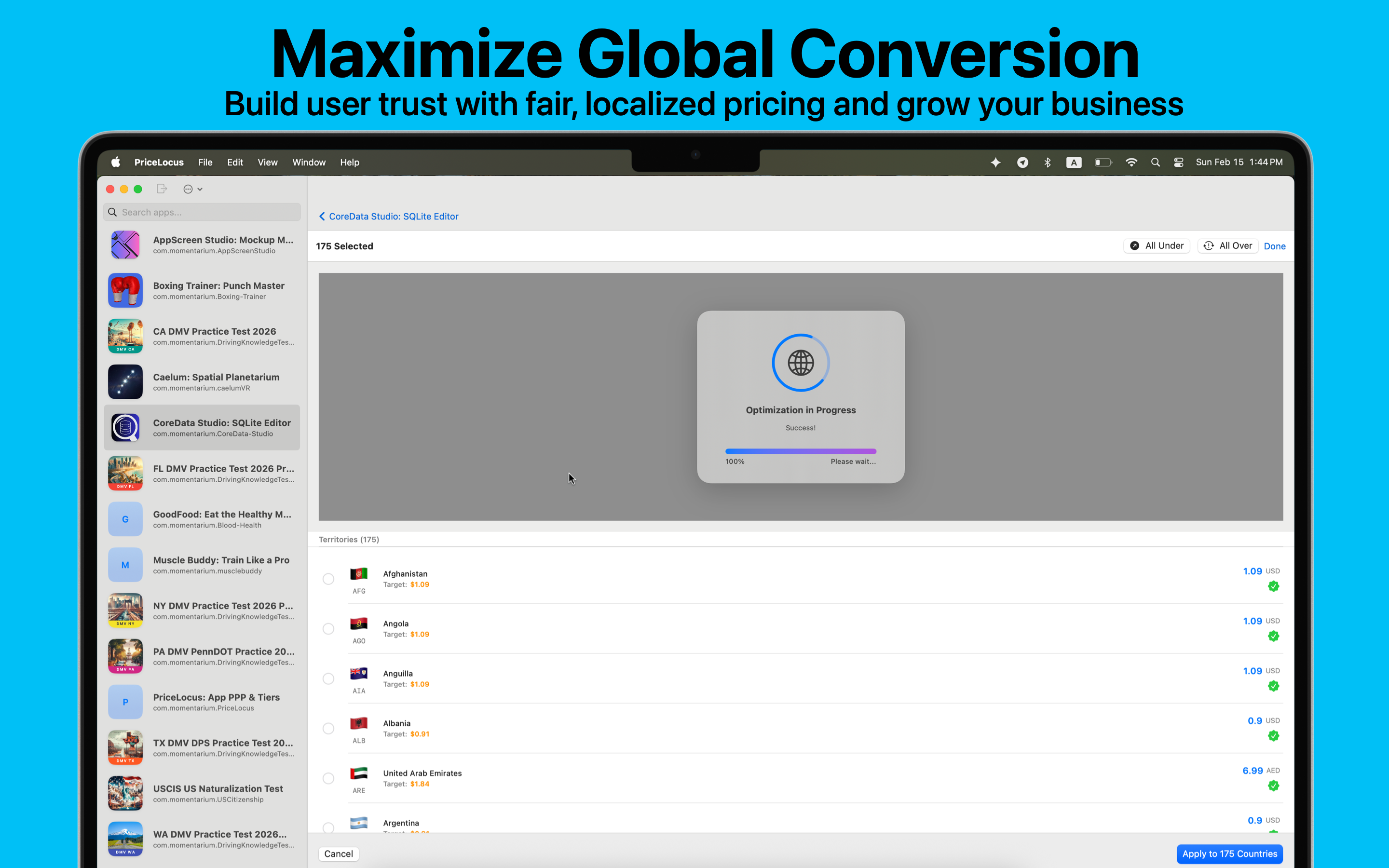Open the Edit menu

[235, 163]
